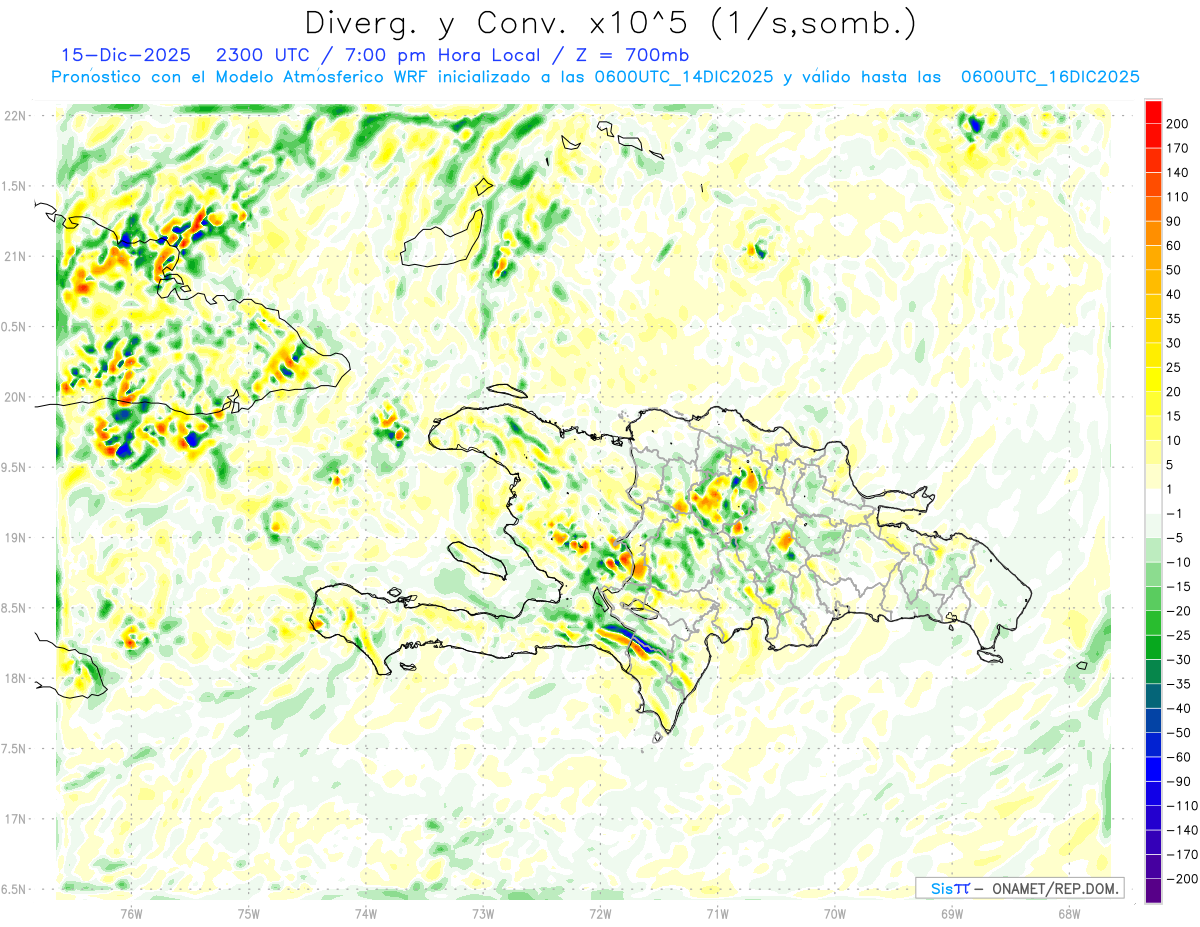Screen dimensions: 1200x927
Task: Click the colorbar value '50'
Action: click(x=1174, y=270)
